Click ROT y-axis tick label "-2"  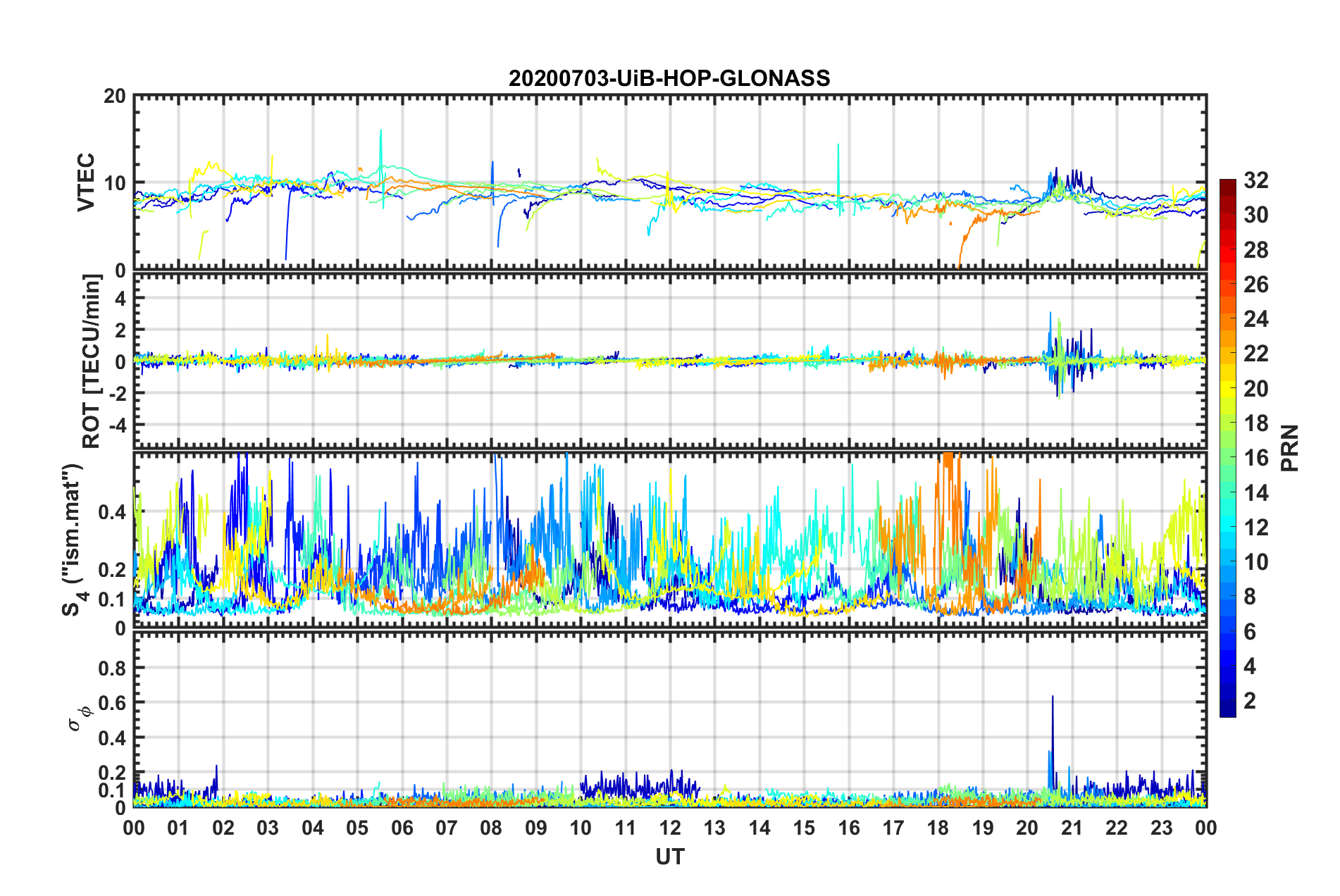116,393
